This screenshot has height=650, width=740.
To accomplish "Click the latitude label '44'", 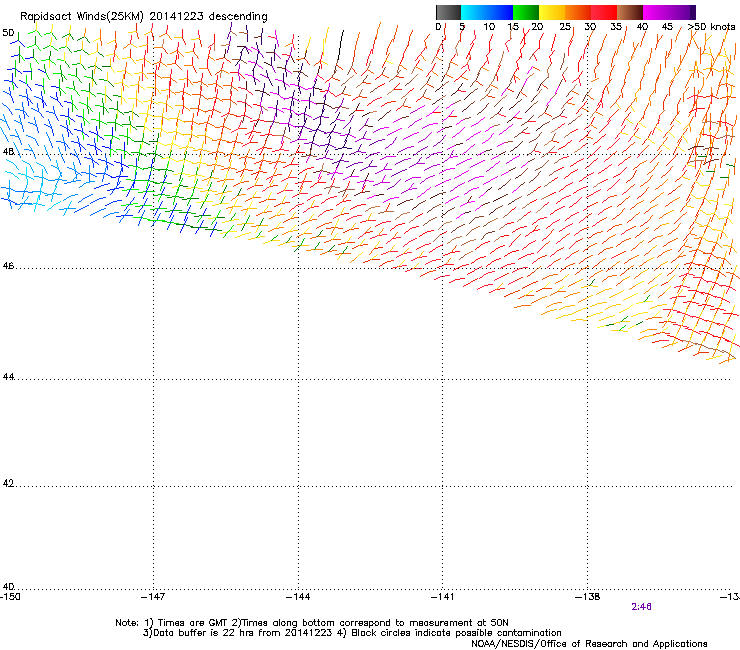I will [x=8, y=377].
